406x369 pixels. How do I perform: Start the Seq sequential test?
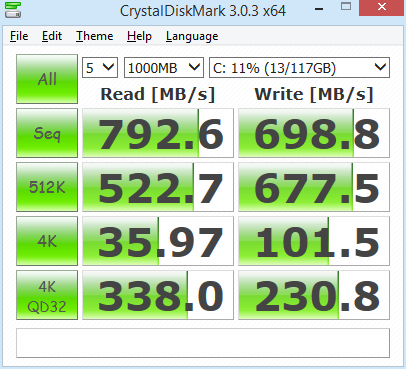(47, 133)
